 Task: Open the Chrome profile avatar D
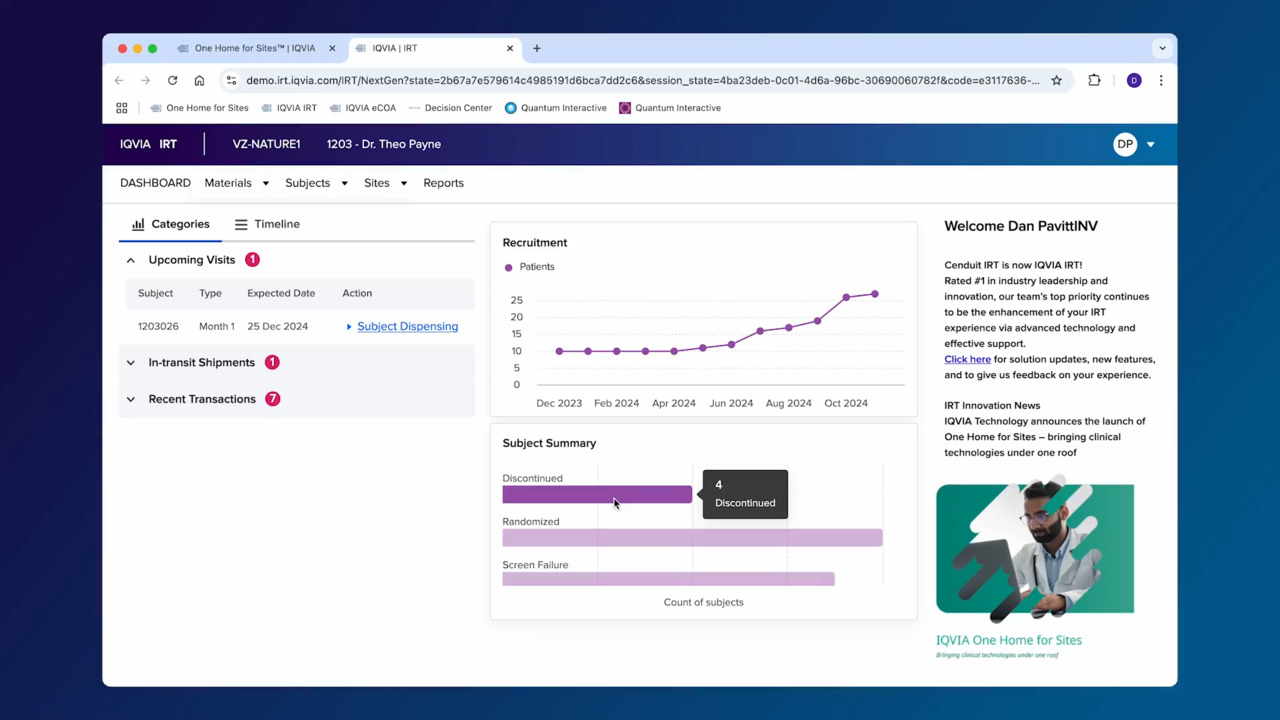(1134, 80)
